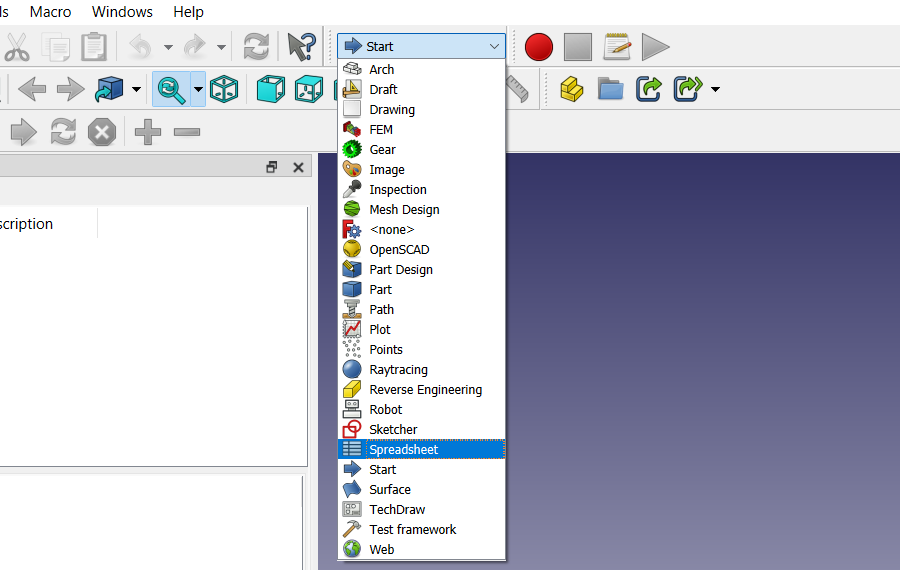Expand the Redo history dropdown arrow

(221, 47)
